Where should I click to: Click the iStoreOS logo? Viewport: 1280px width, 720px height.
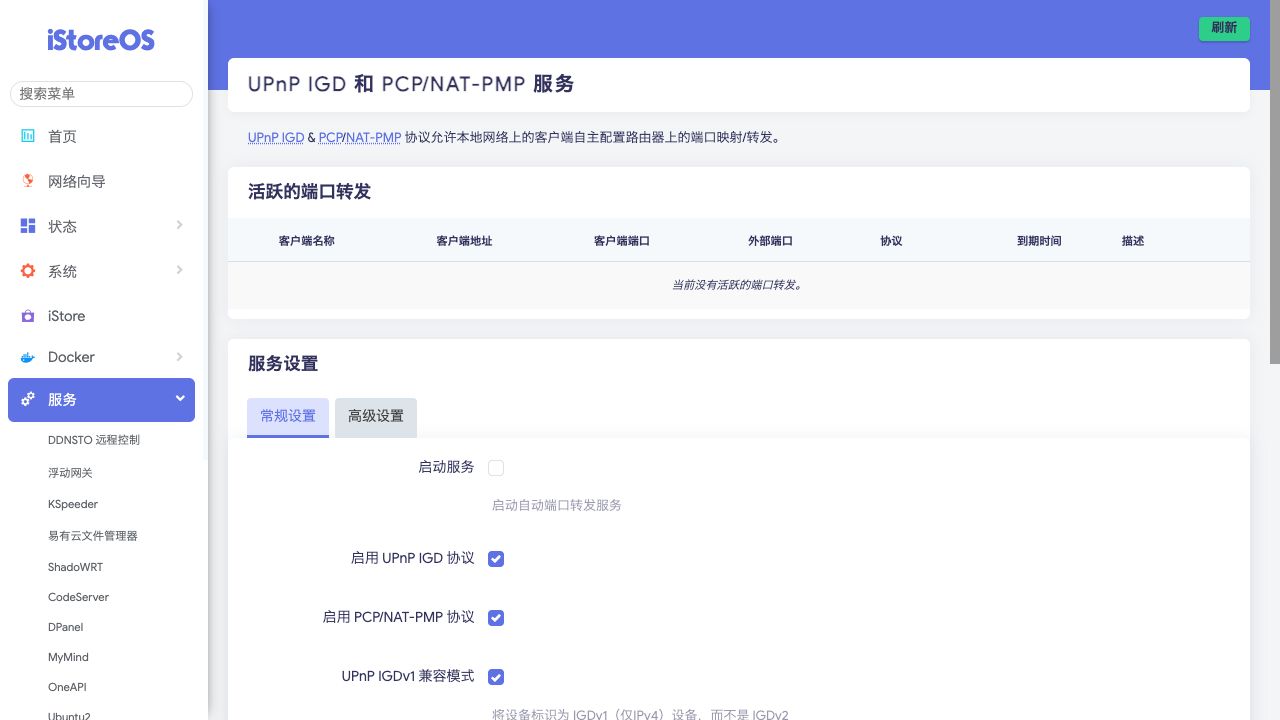(x=101, y=40)
